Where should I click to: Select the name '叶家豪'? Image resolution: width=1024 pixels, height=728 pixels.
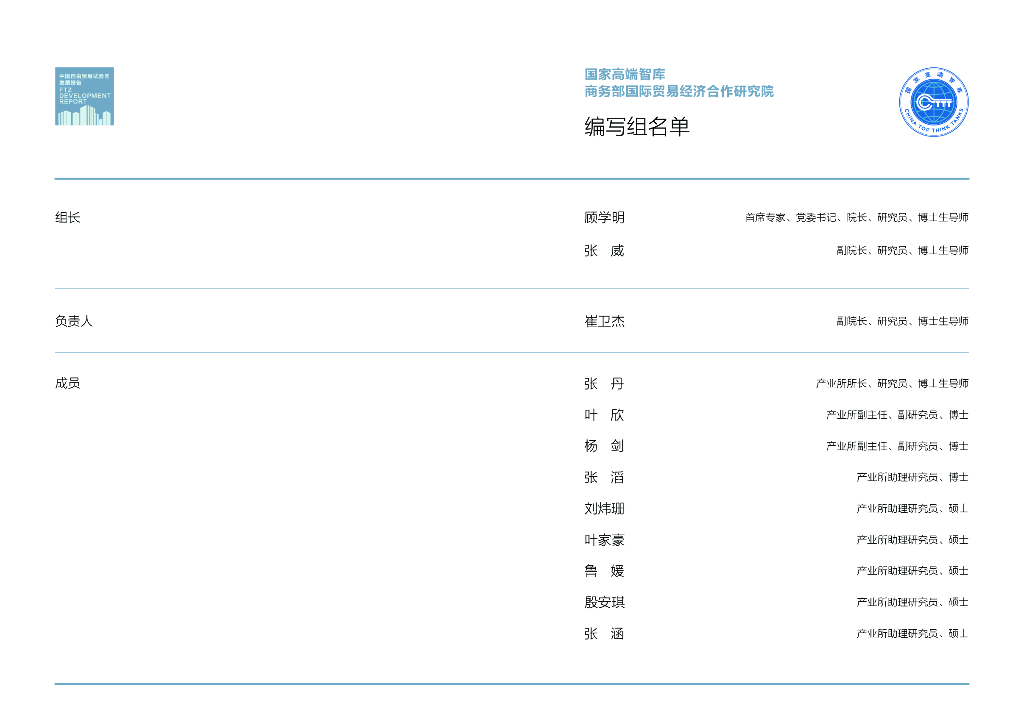click(604, 540)
